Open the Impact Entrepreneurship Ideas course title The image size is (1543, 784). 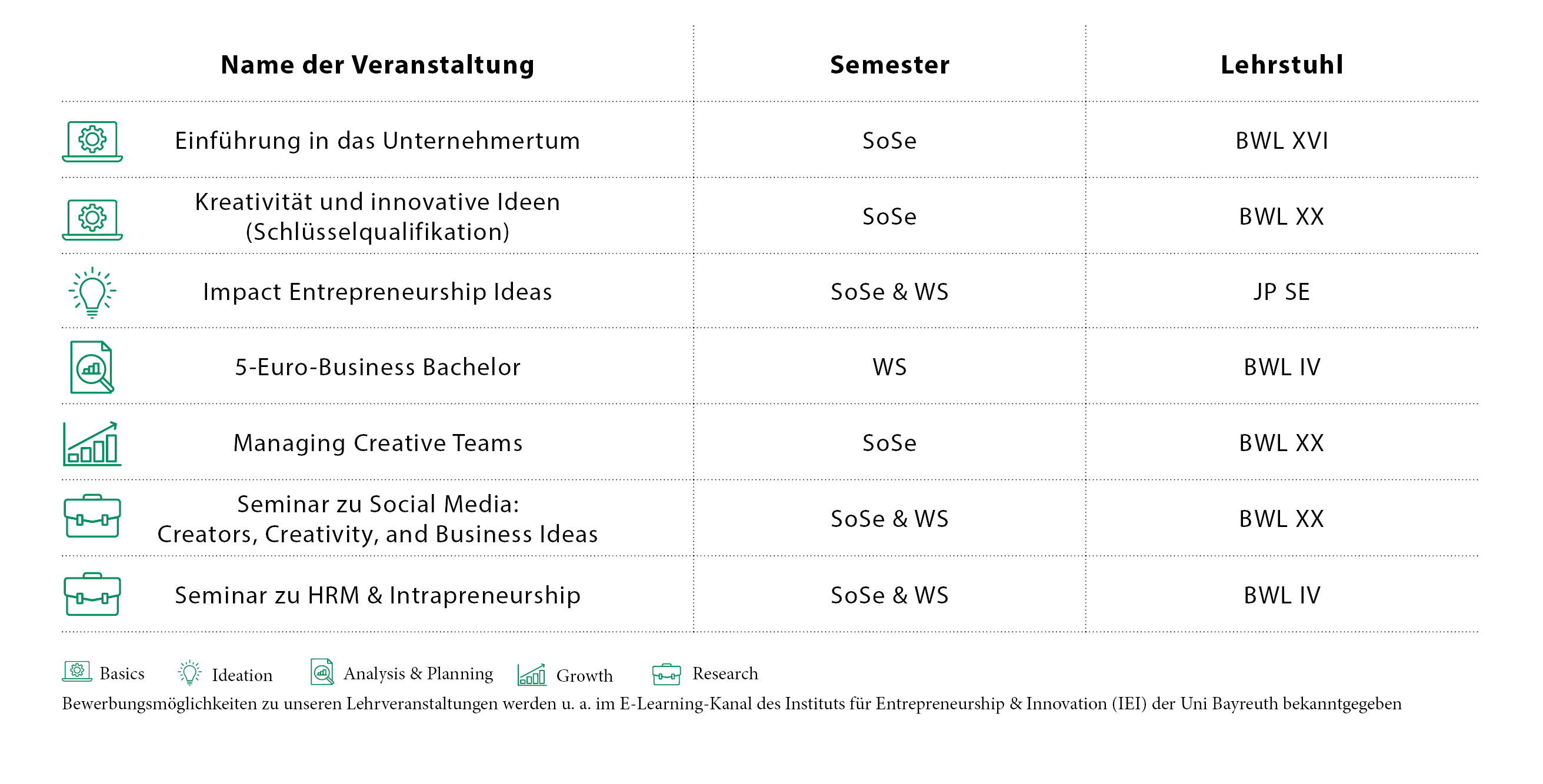click(377, 292)
